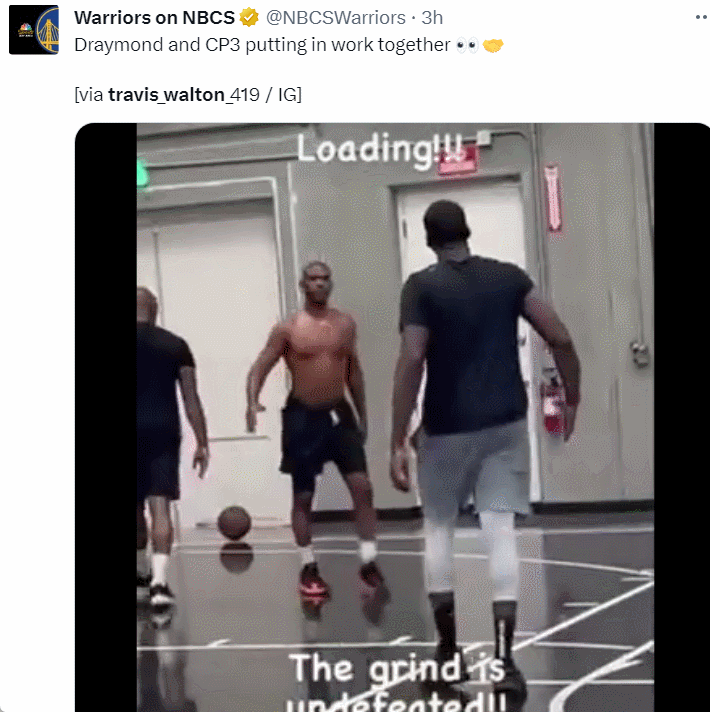Click the eyes emoji in the tweet
Image resolution: width=710 pixels, height=712 pixels.
(467, 45)
